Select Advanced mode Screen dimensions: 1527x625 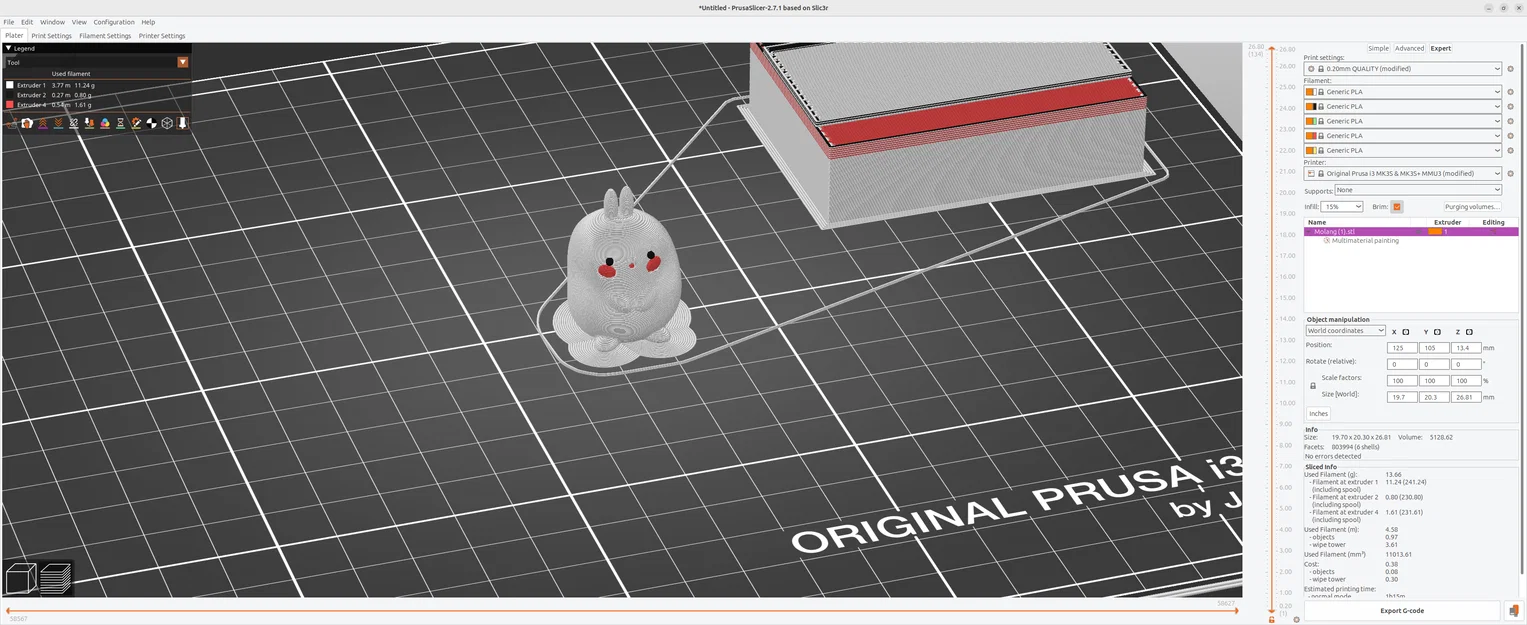1409,48
